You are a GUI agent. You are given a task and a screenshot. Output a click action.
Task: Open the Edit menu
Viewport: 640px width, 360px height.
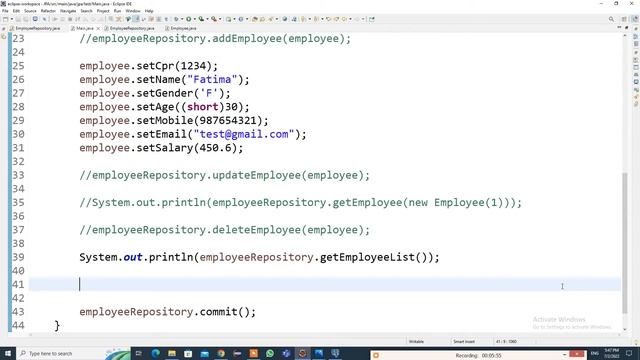click(x=16, y=11)
